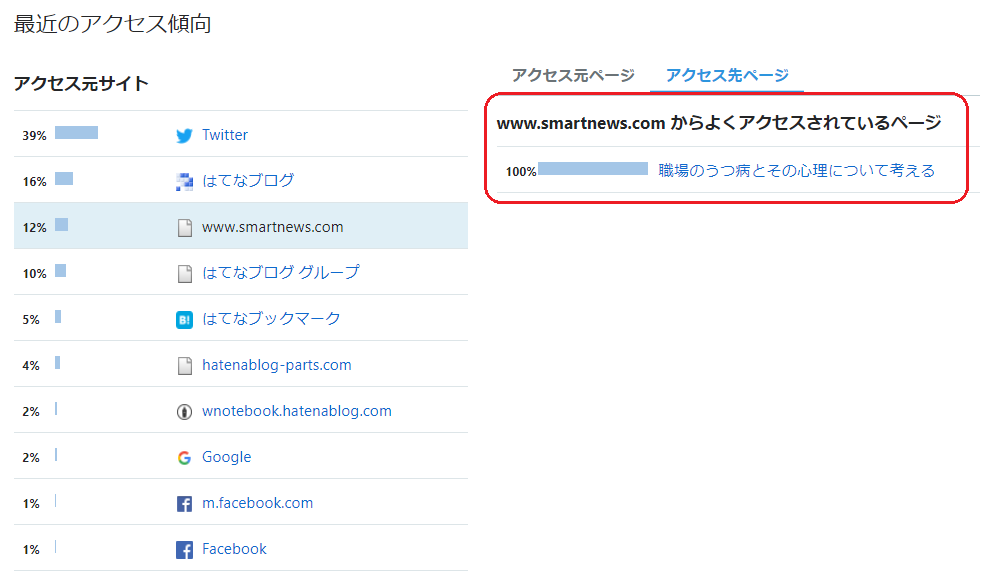Click the Facebook icon in the last row

(184, 550)
